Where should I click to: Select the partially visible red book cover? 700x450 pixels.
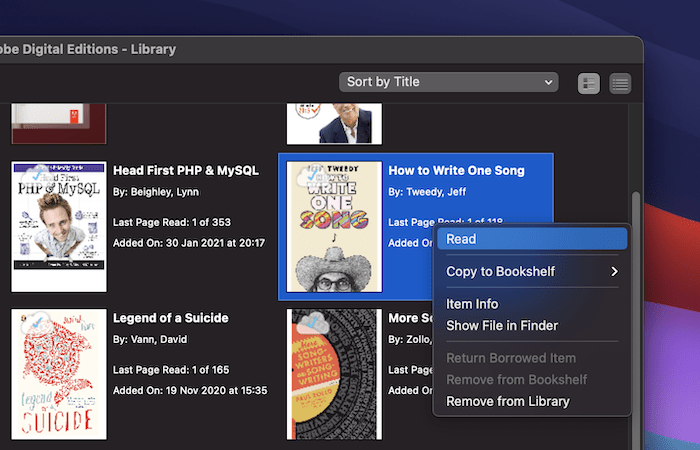click(x=59, y=124)
